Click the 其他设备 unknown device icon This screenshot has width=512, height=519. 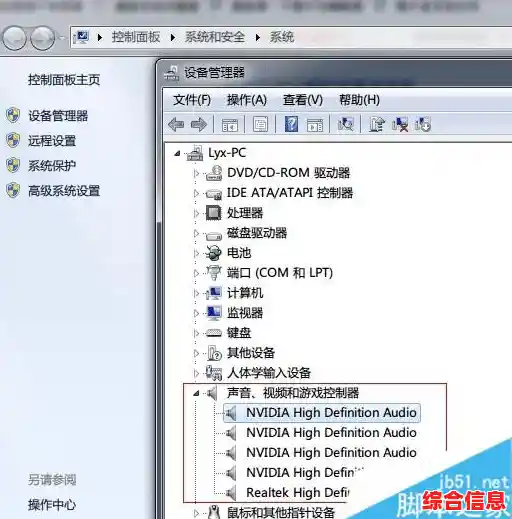point(214,353)
